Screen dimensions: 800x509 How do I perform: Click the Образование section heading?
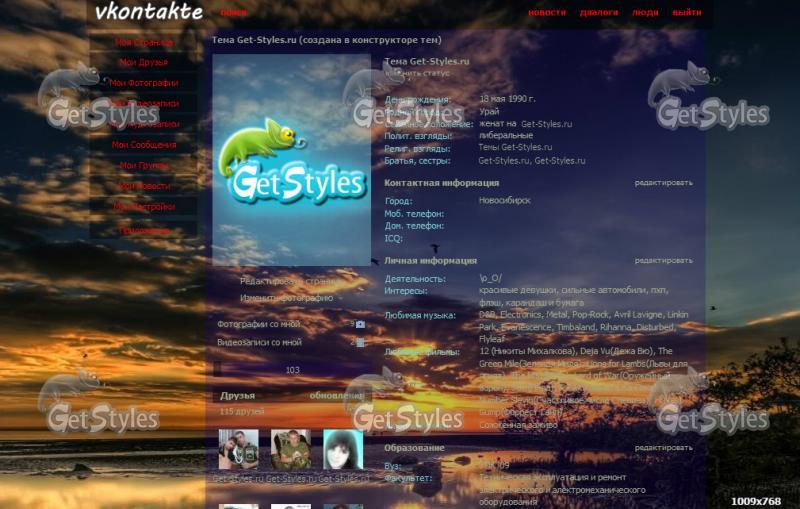point(414,448)
